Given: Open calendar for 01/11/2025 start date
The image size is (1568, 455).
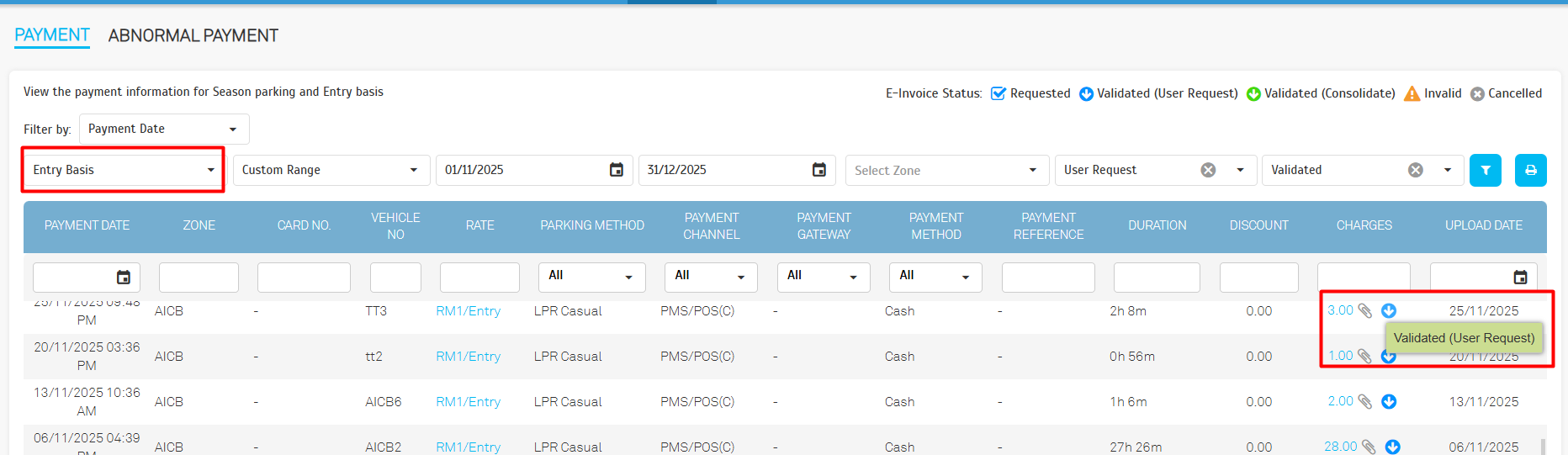Looking at the screenshot, I should pos(616,170).
